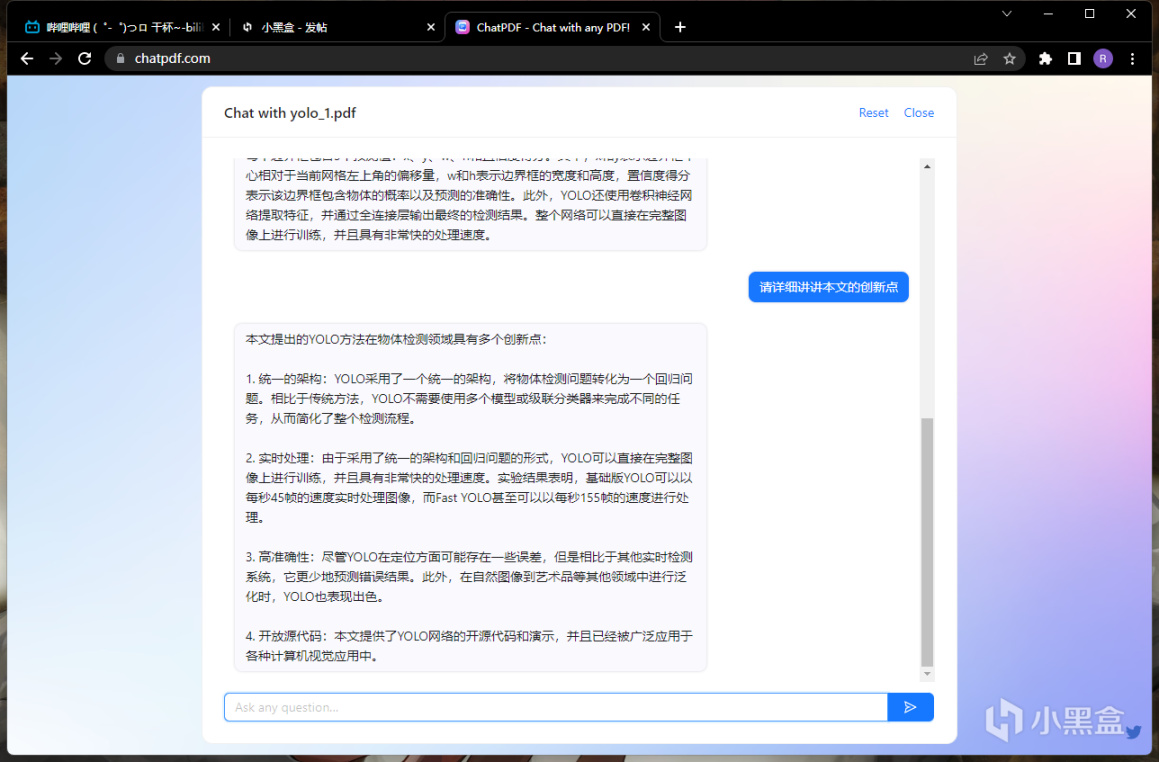This screenshot has height=762, width=1159.
Task: Click the Reset link
Action: point(873,113)
